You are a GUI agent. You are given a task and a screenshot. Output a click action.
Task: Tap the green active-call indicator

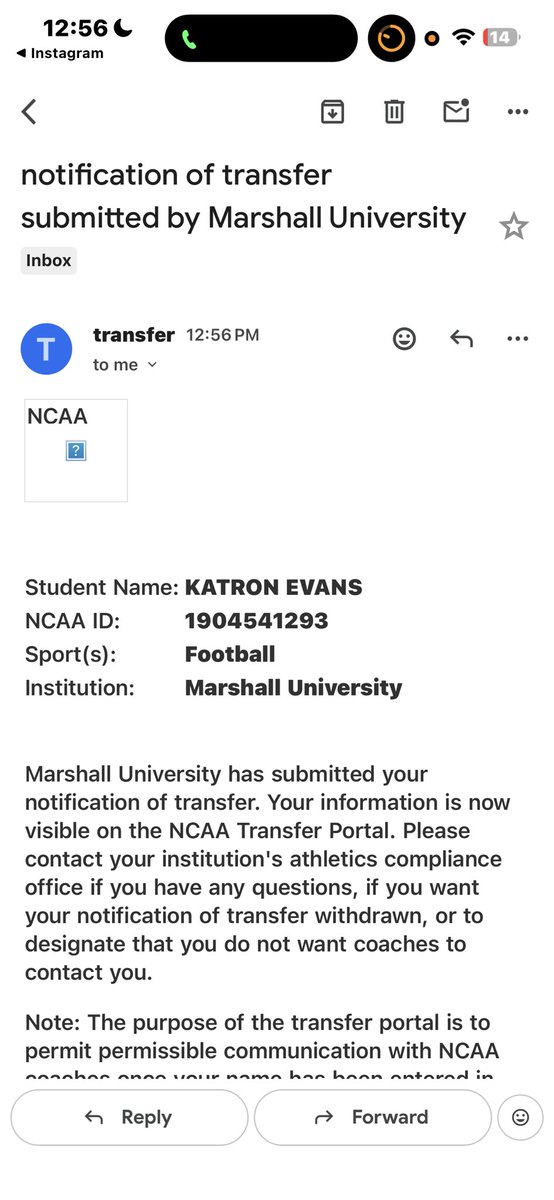point(191,39)
